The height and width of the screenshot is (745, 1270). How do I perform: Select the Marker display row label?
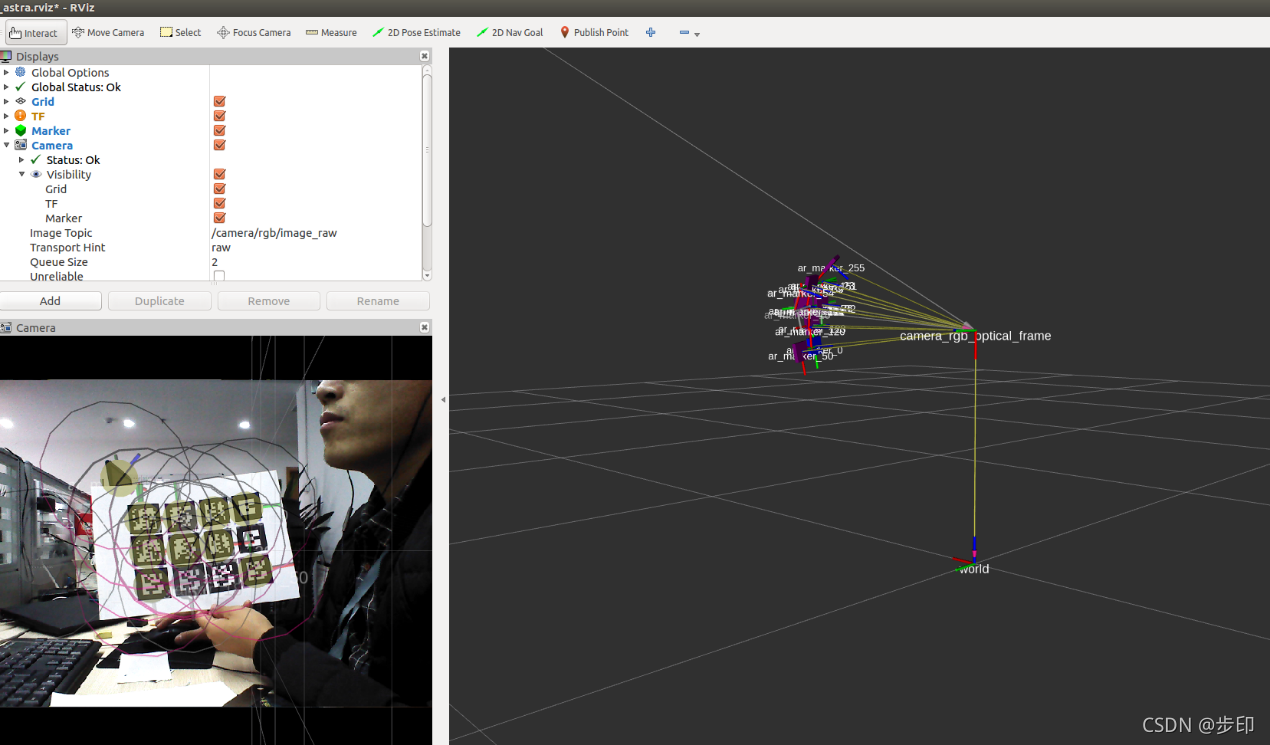coord(51,130)
